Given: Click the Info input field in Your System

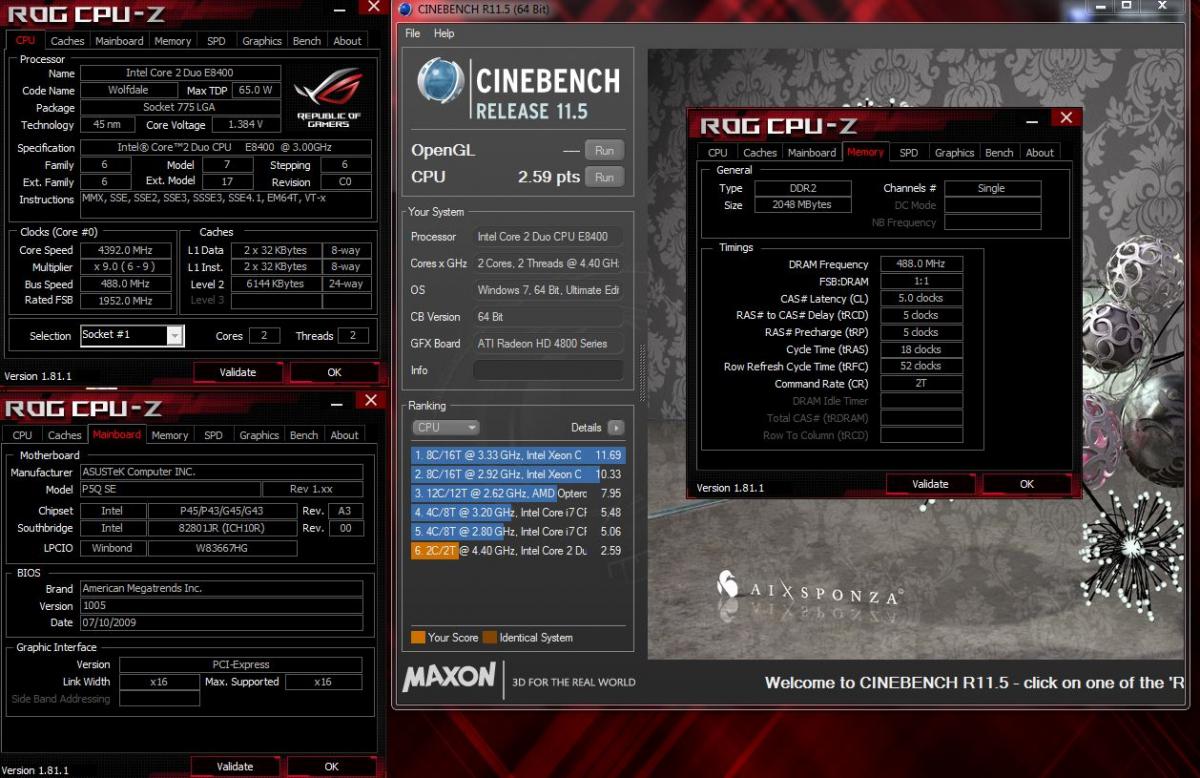Looking at the screenshot, I should (x=548, y=370).
